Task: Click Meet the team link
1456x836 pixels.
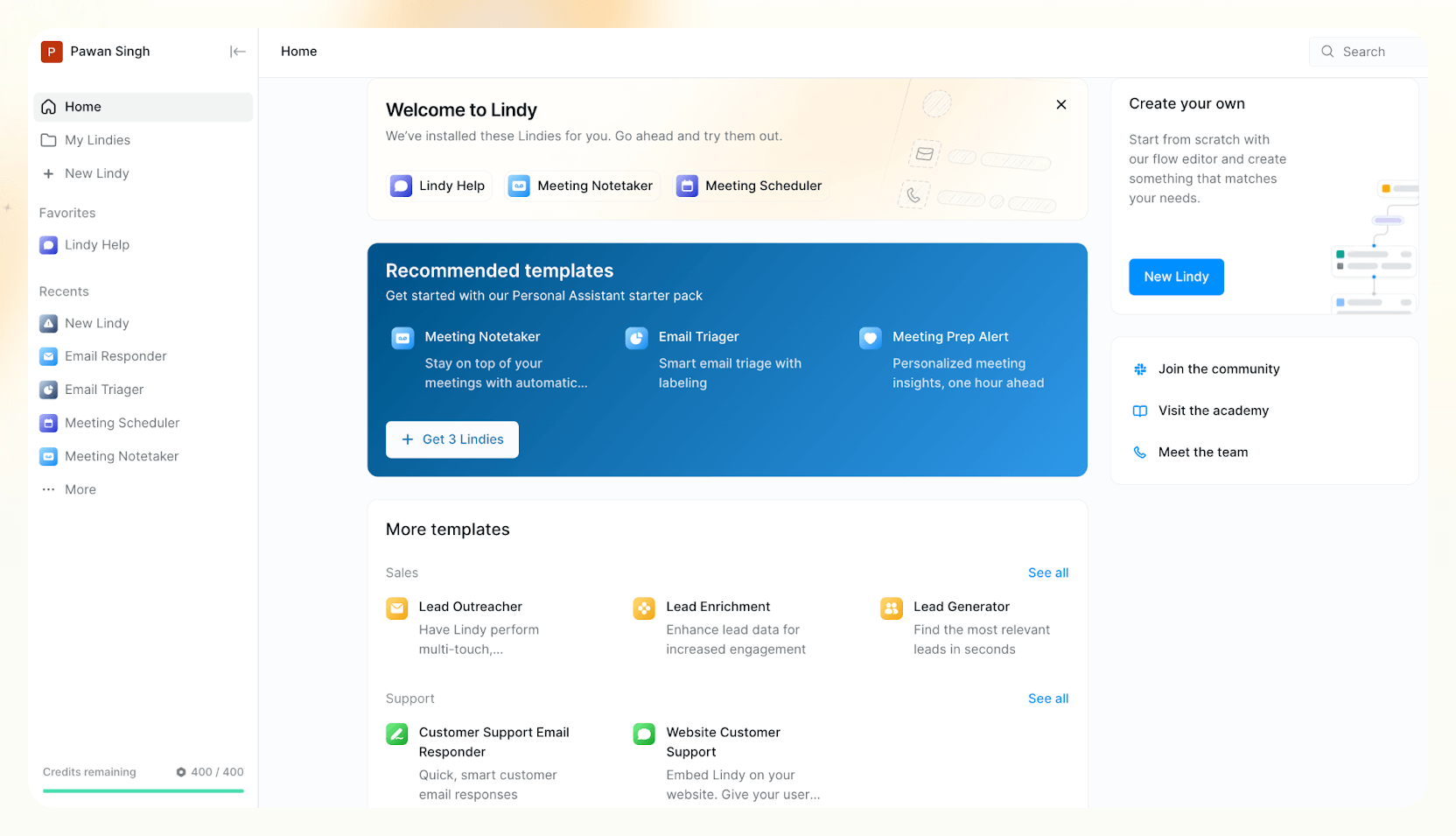Action: 1203,453
